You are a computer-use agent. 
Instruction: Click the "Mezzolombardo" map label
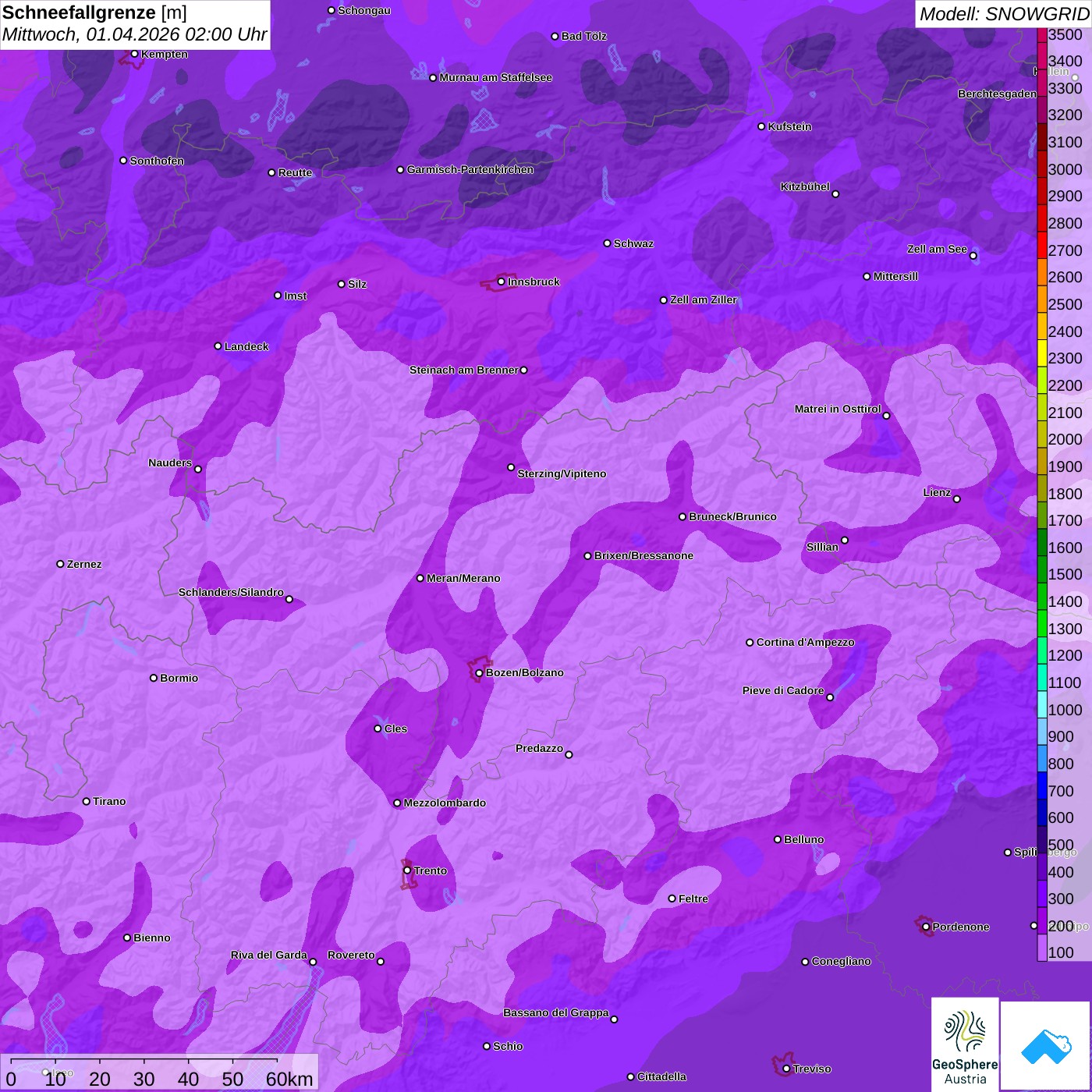[445, 803]
